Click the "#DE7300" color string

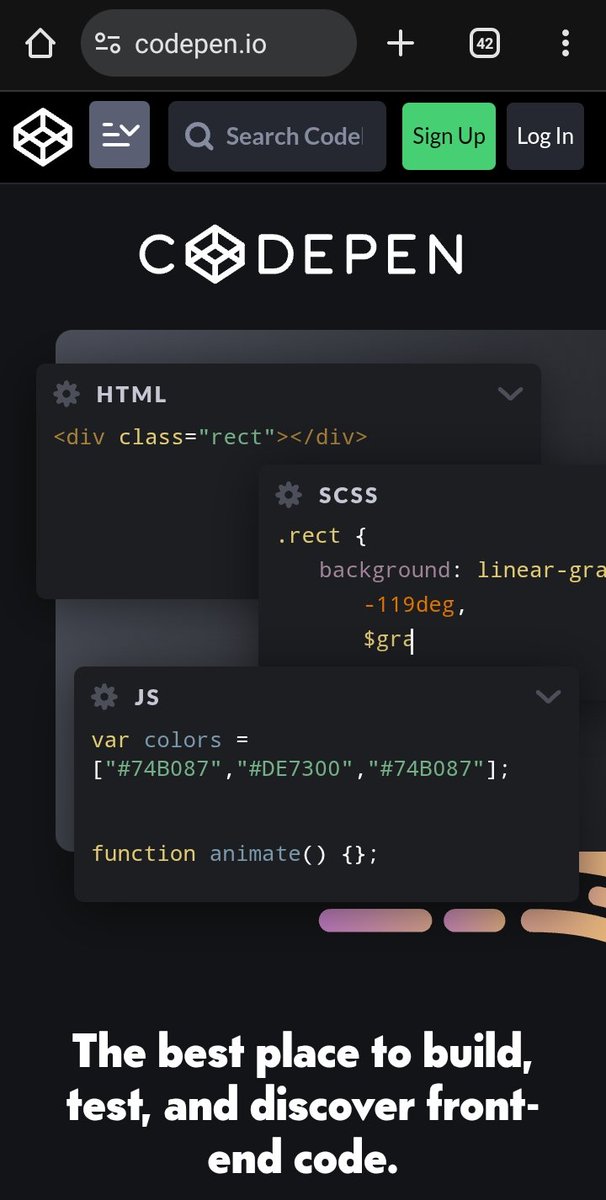(295, 770)
